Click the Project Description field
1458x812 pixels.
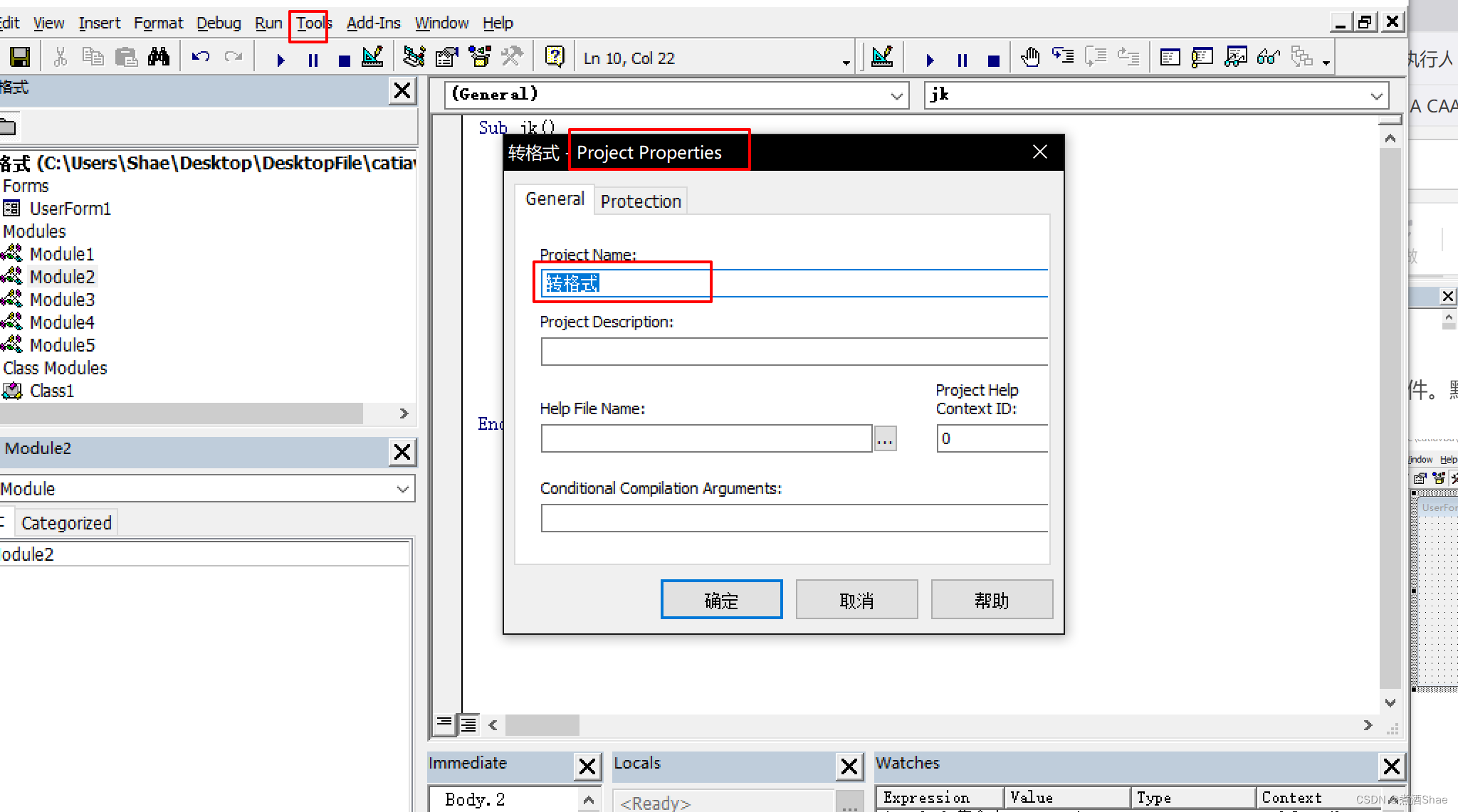click(794, 352)
